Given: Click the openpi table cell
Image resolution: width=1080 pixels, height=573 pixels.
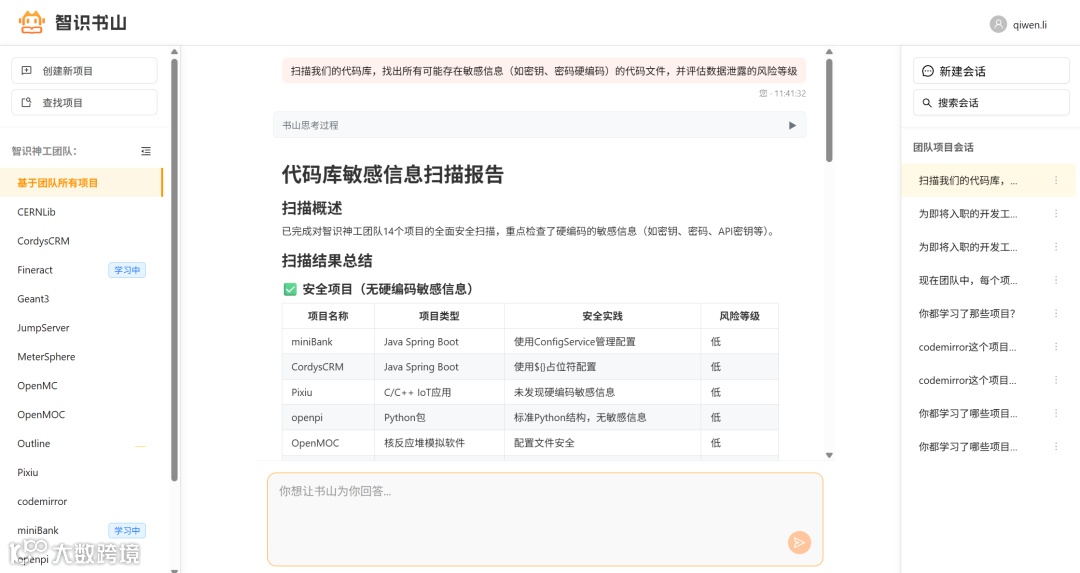Looking at the screenshot, I should pos(328,417).
